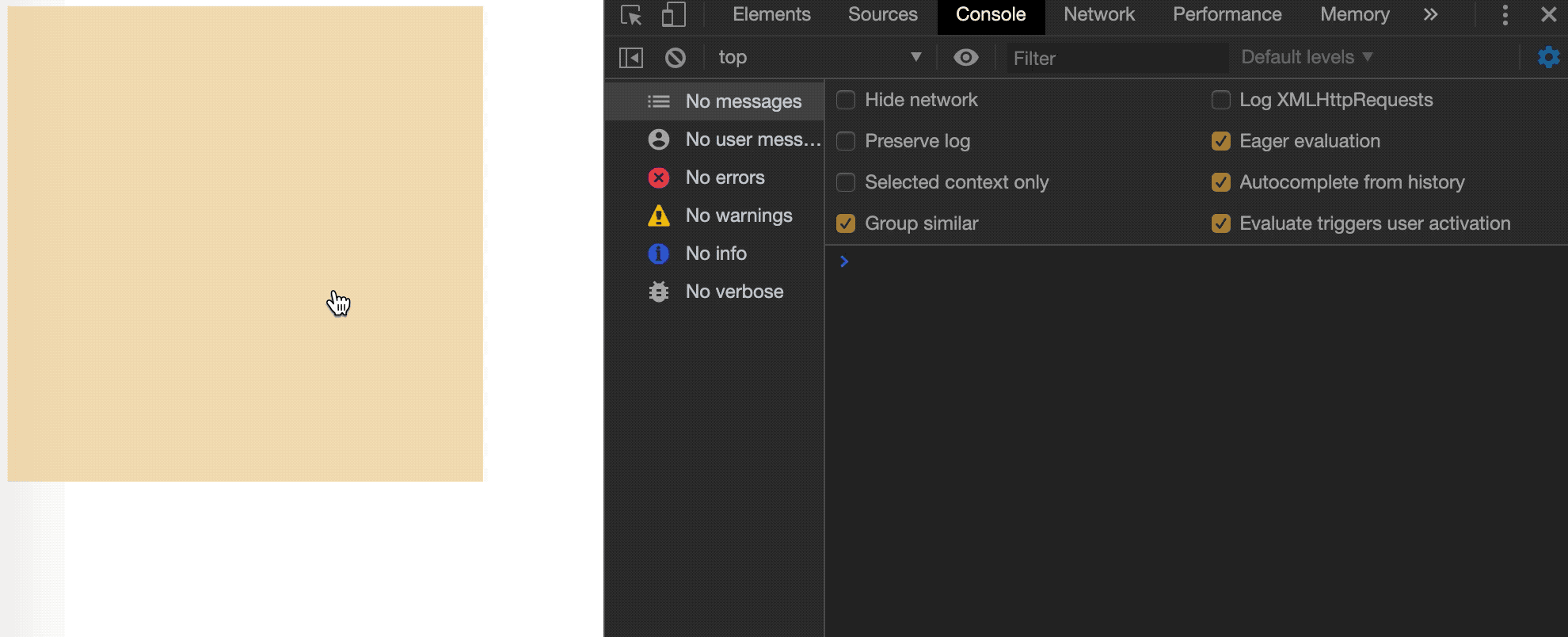Focus the console Filter input field
Screen dimensions: 1568x637
pyautogui.click(x=1117, y=59)
